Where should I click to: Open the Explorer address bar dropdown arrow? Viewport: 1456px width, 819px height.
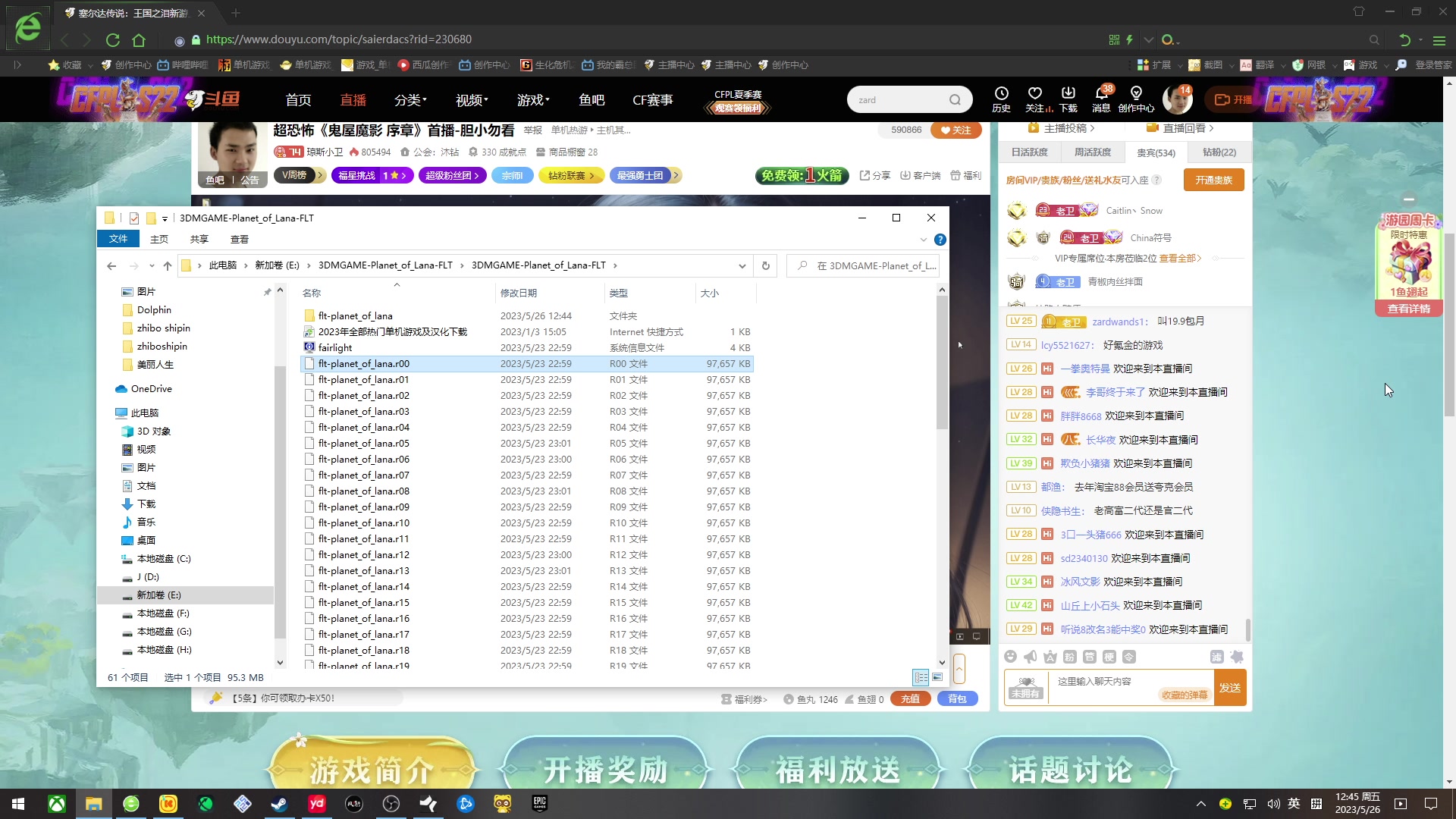click(x=742, y=265)
